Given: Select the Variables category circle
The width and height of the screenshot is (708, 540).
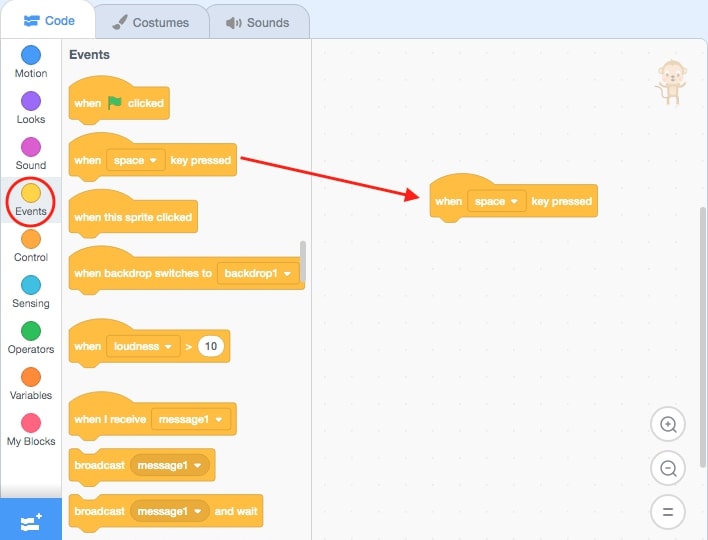Looking at the screenshot, I should 31,377.
